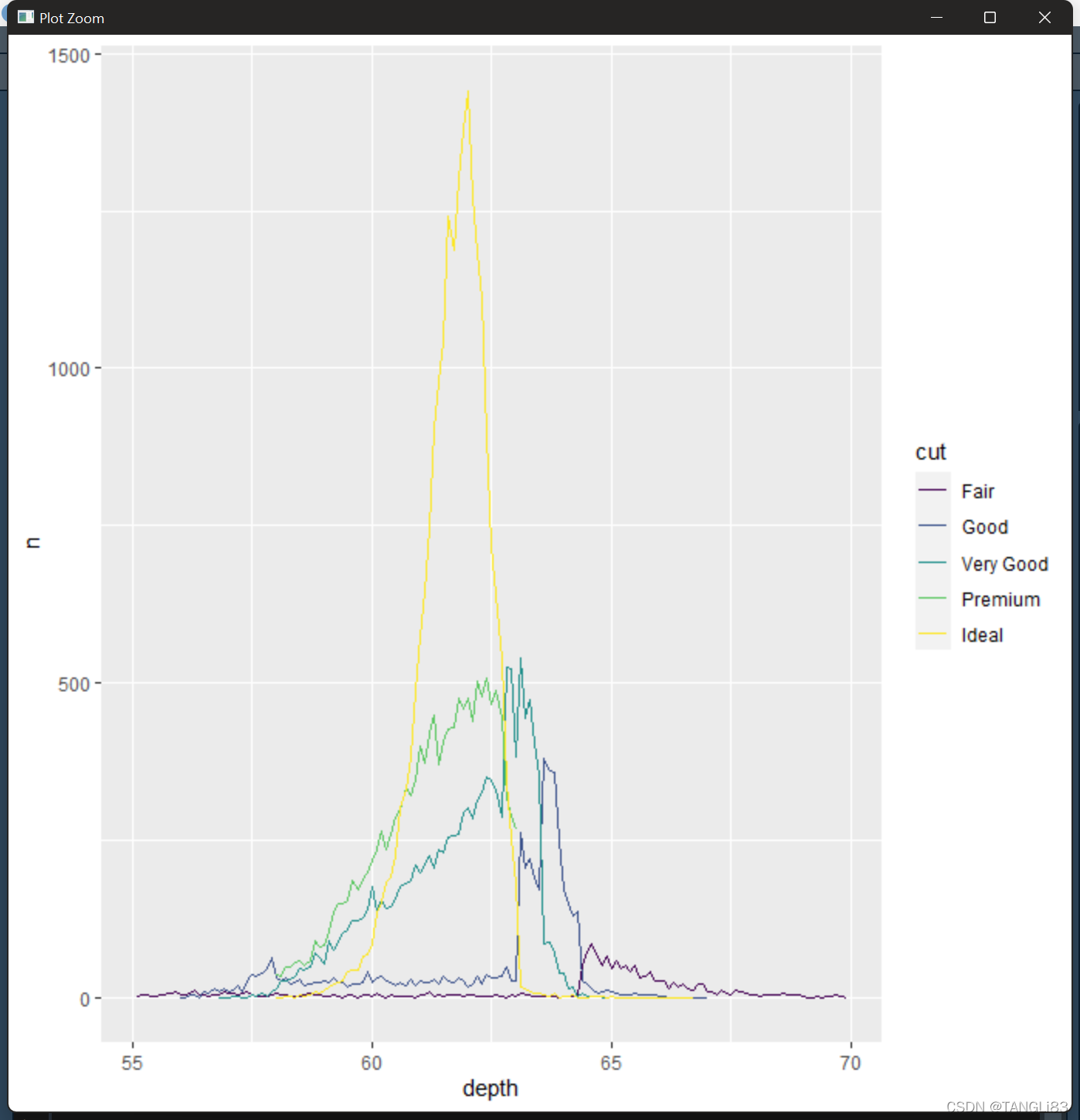Image resolution: width=1080 pixels, height=1120 pixels.
Task: Click the y-axis title 'n'
Action: pyautogui.click(x=32, y=542)
